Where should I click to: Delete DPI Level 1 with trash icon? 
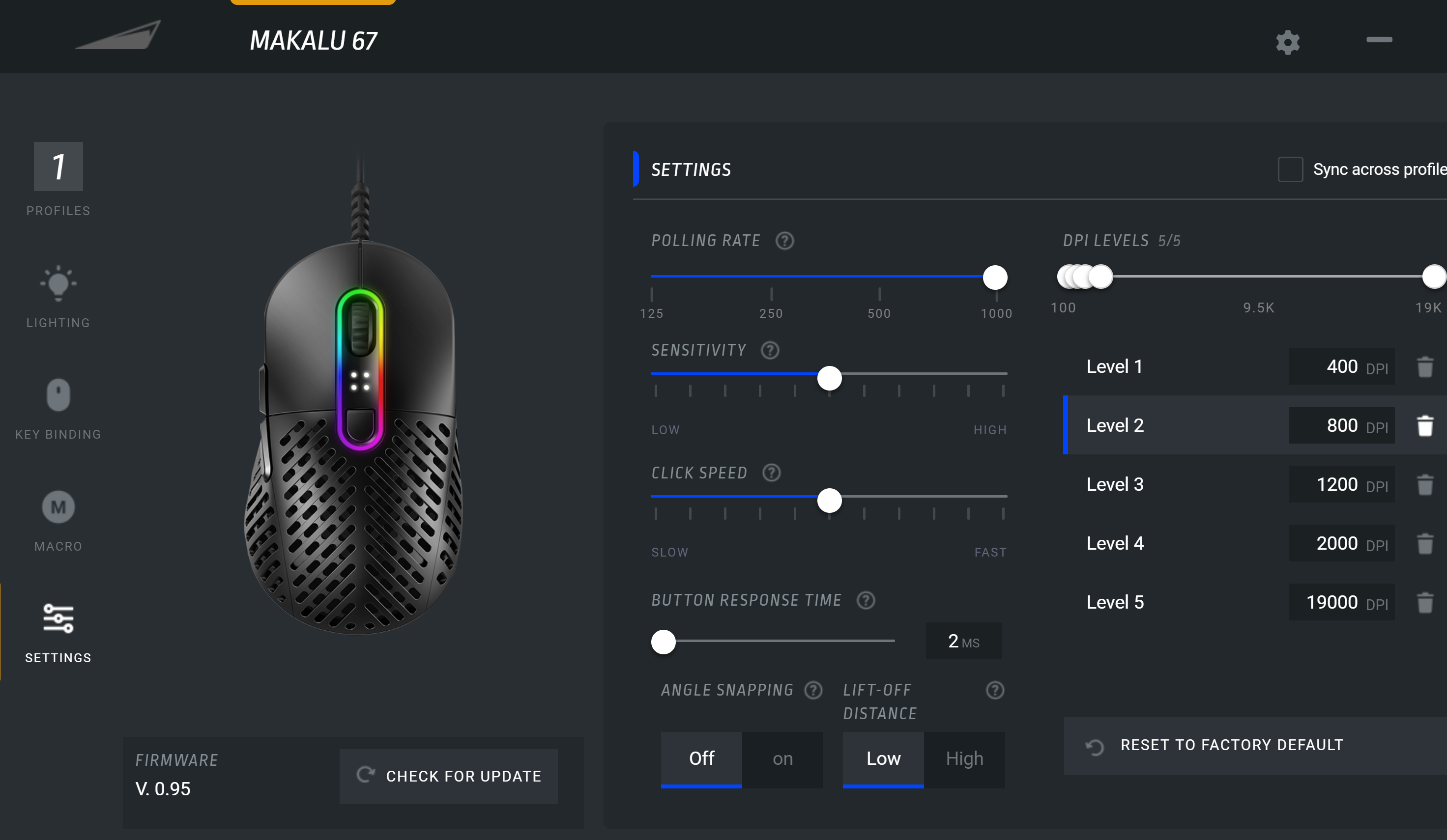click(x=1424, y=366)
